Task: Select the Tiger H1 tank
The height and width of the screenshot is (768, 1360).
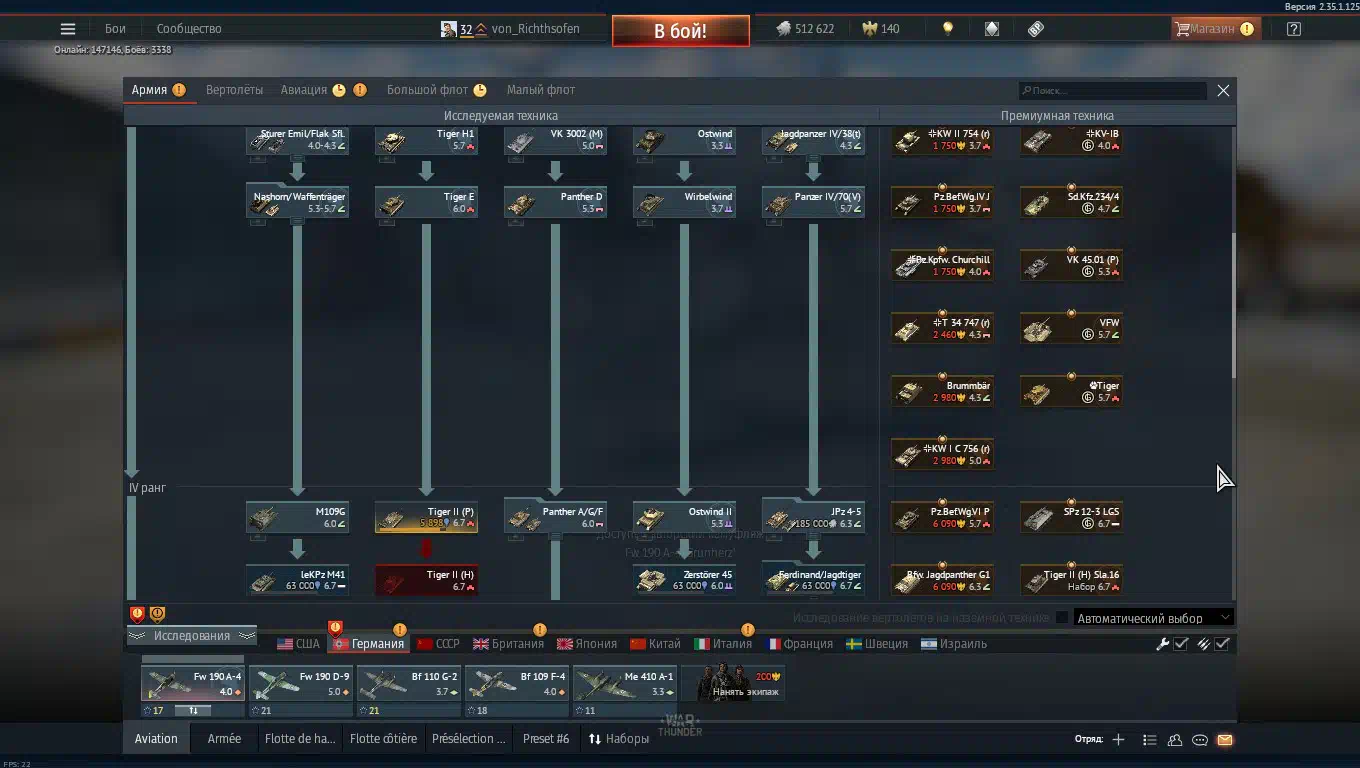Action: click(426, 140)
